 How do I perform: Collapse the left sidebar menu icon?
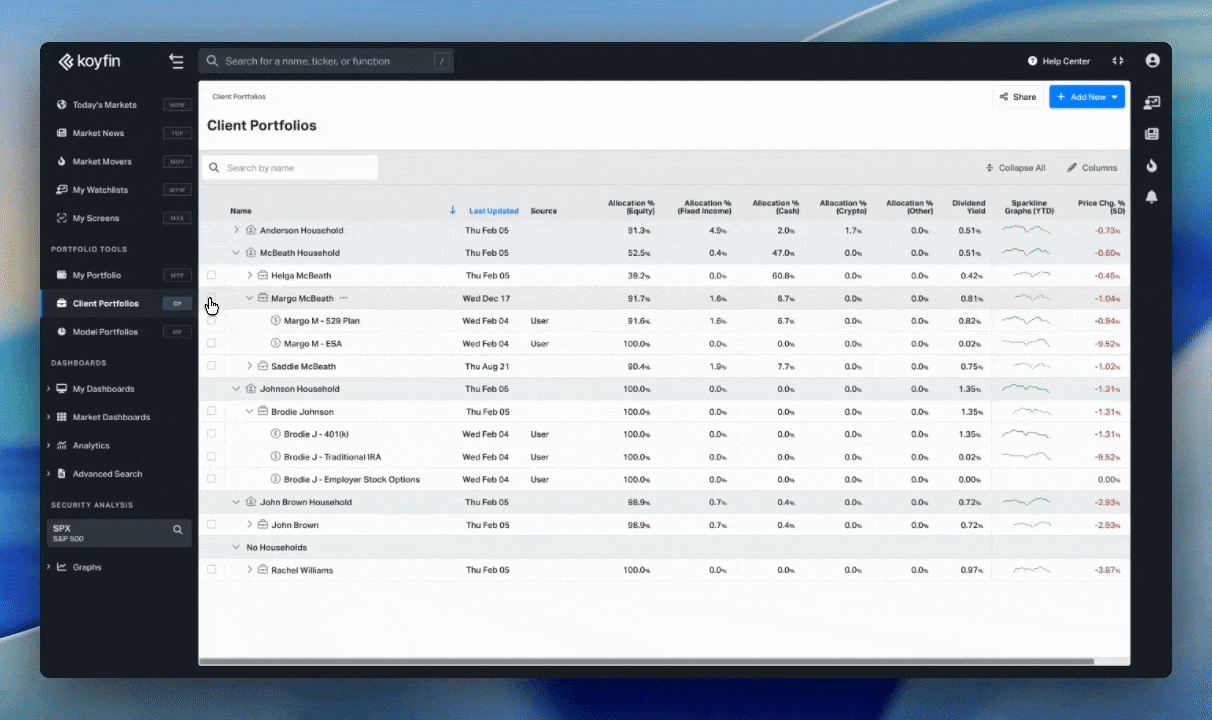pyautogui.click(x=176, y=62)
